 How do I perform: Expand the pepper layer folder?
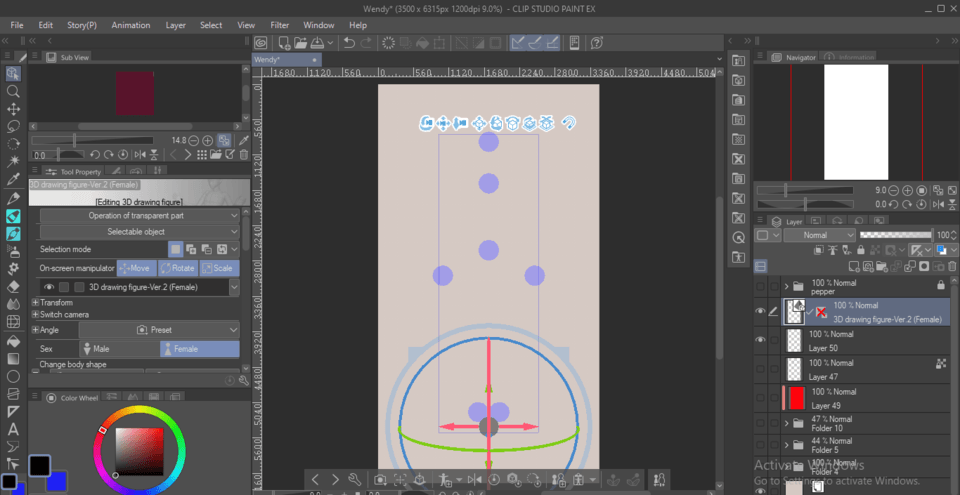tap(786, 286)
